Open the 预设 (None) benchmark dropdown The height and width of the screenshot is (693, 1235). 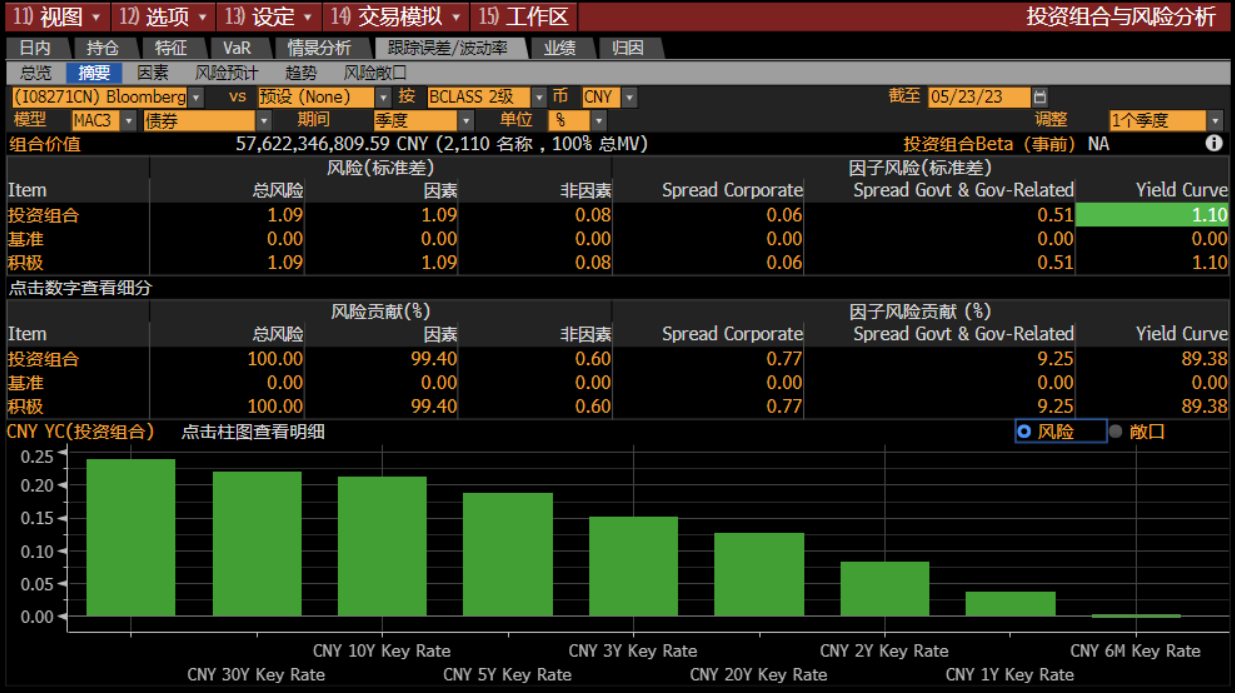tap(383, 97)
